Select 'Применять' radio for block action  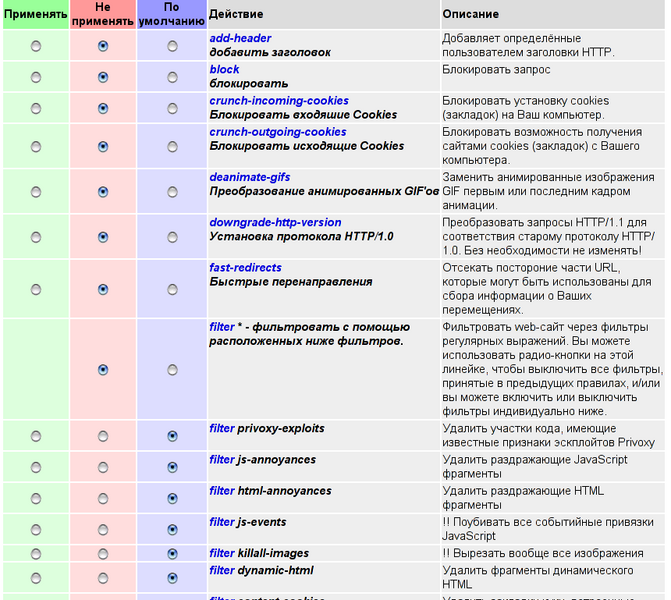[36, 77]
